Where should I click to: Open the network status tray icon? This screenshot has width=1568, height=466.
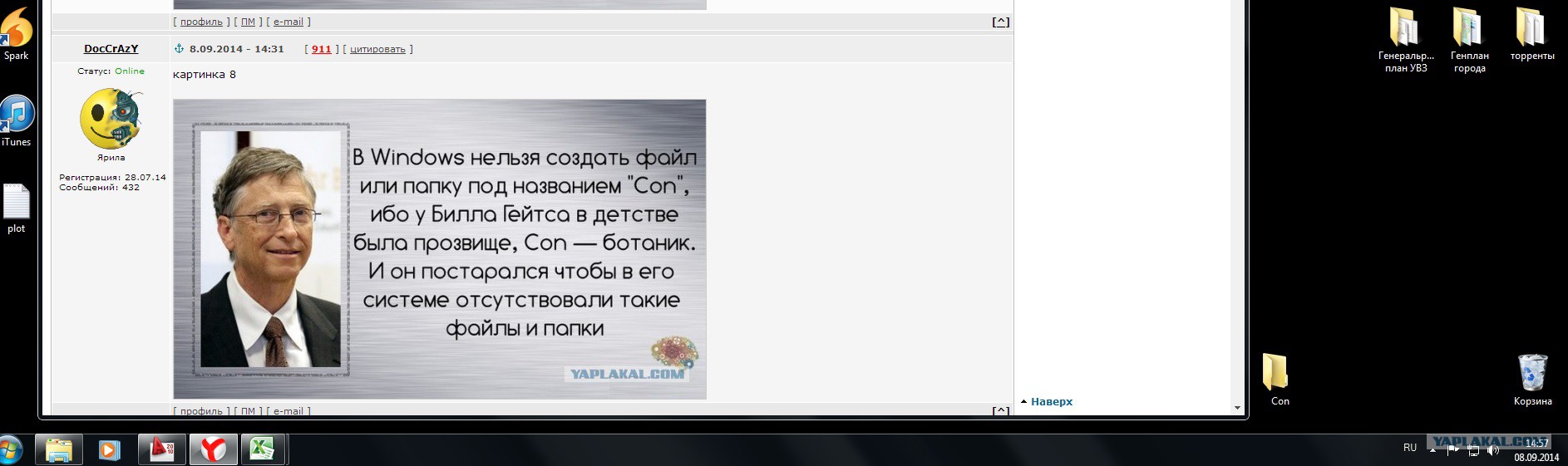click(1473, 450)
